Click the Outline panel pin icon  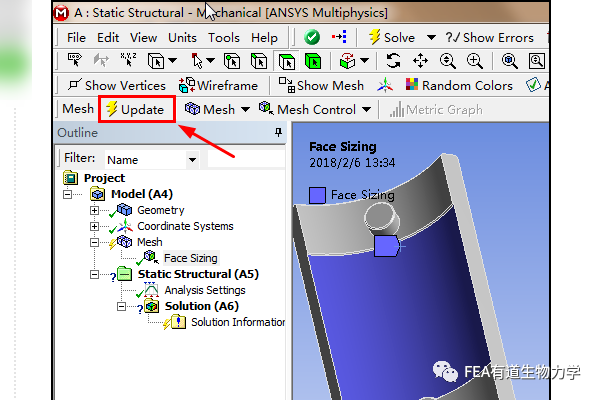pos(278,132)
